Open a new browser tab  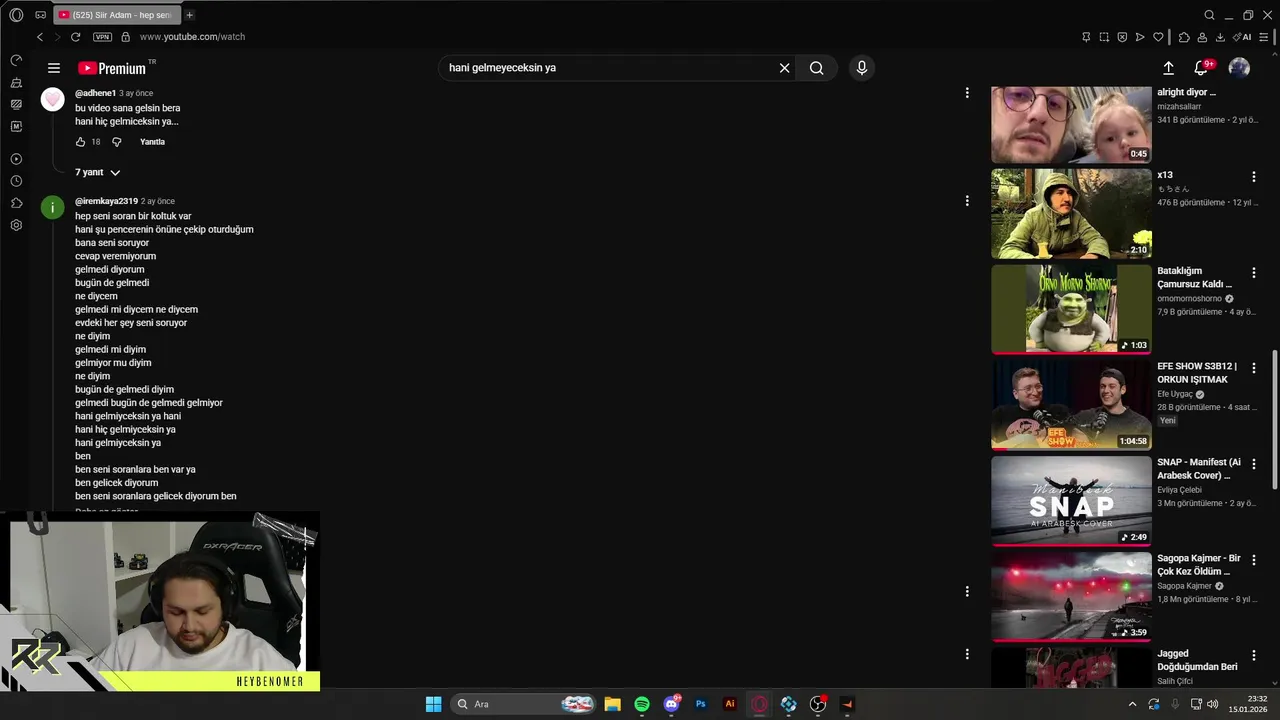190,15
